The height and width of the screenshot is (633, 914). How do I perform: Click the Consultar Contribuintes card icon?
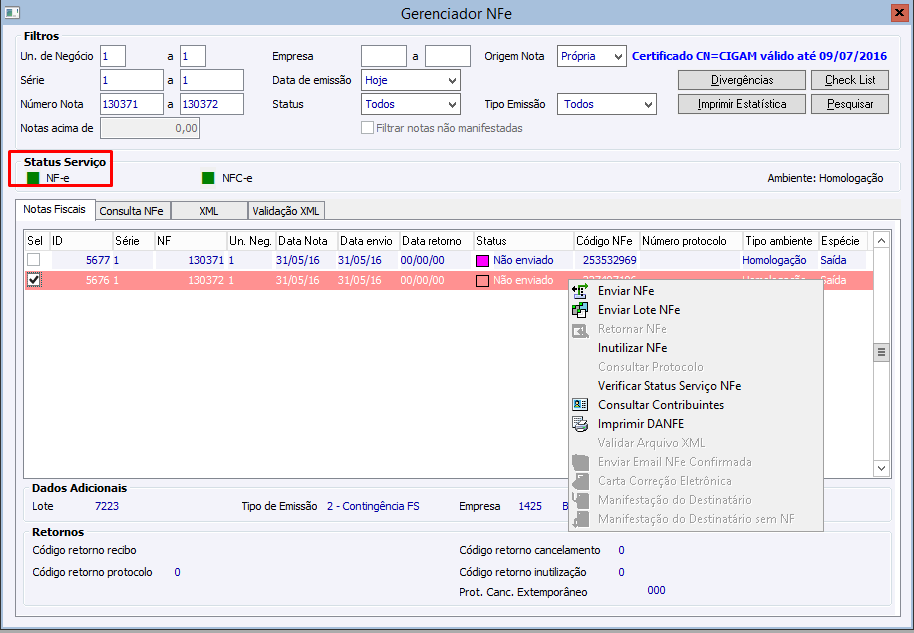[580, 405]
